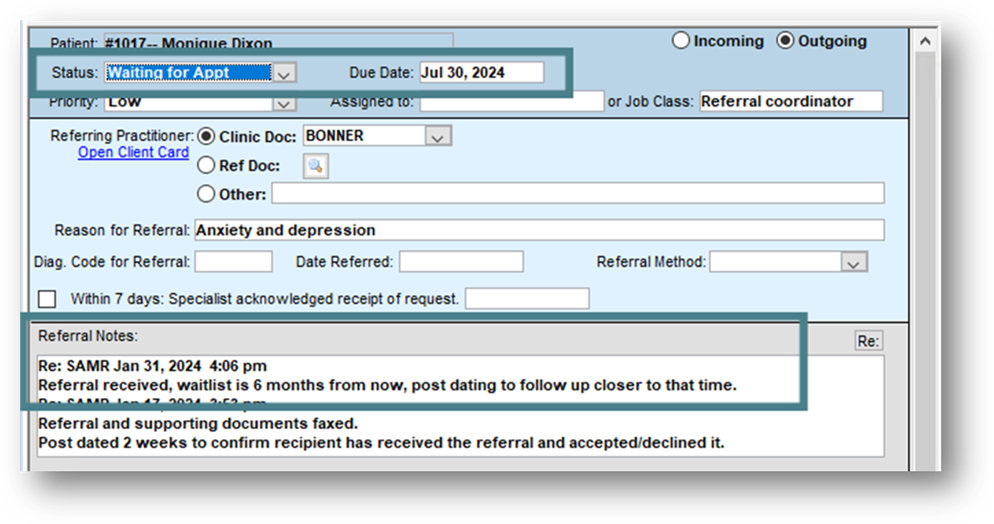Screen dimensions: 994x524
Task: Select the Incoming radio button
Action: [x=680, y=41]
